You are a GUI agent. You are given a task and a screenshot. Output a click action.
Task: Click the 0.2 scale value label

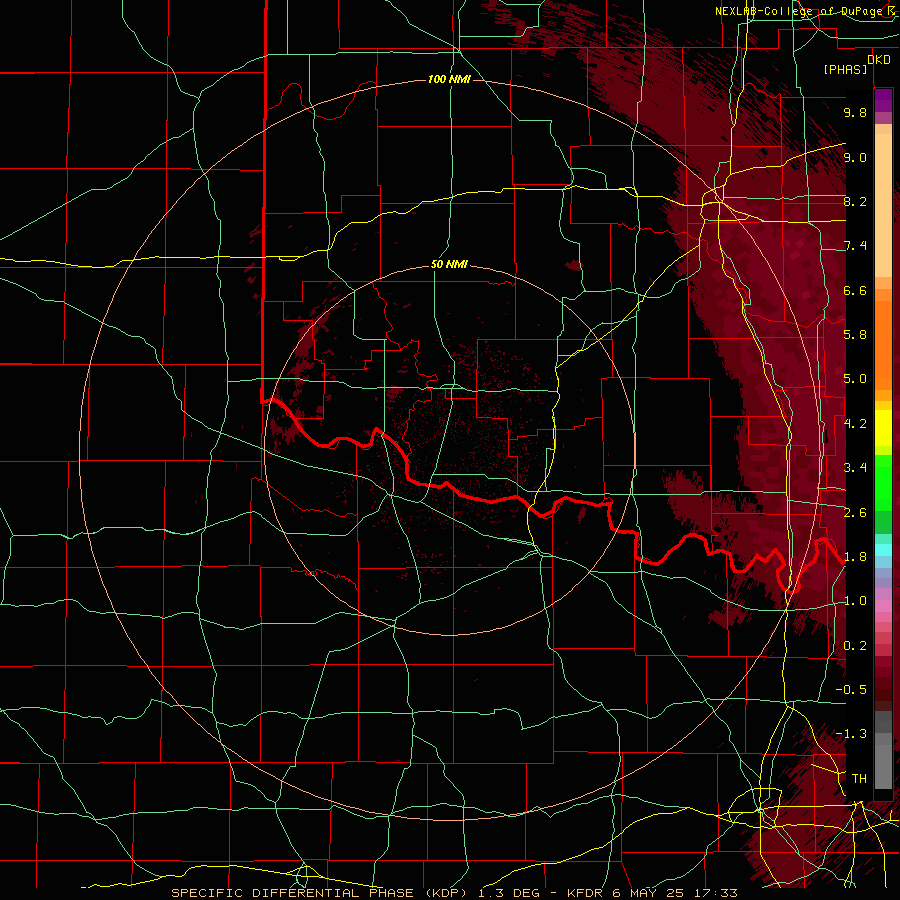tap(855, 646)
